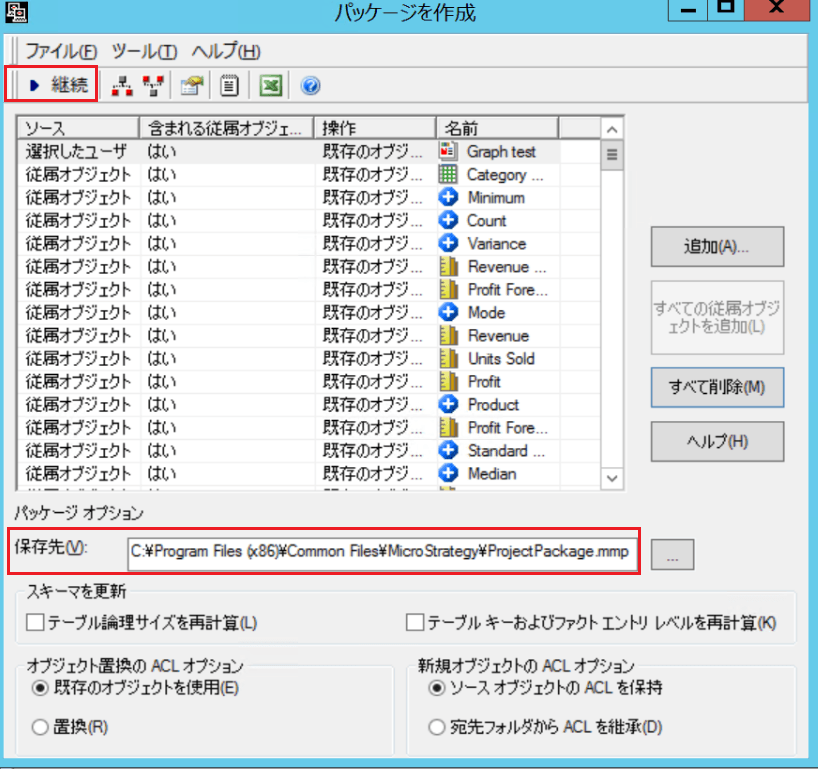
Task: Choose the 置換(R) radio option
Action: [40, 727]
